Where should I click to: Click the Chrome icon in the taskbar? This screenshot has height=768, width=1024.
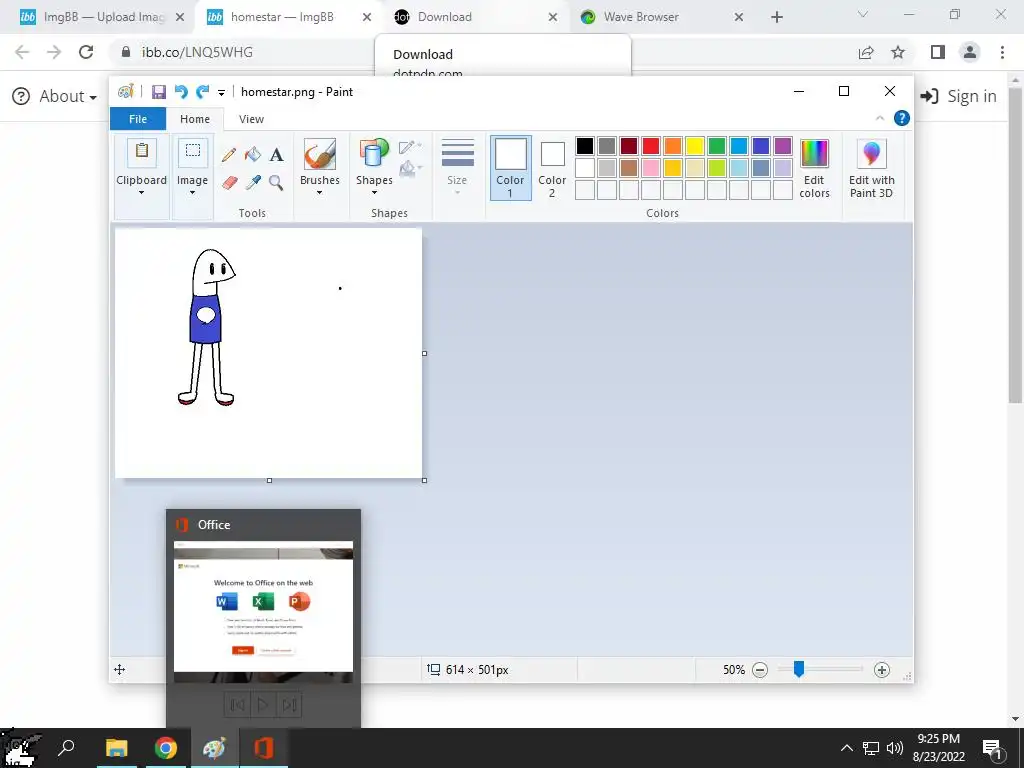pos(165,748)
